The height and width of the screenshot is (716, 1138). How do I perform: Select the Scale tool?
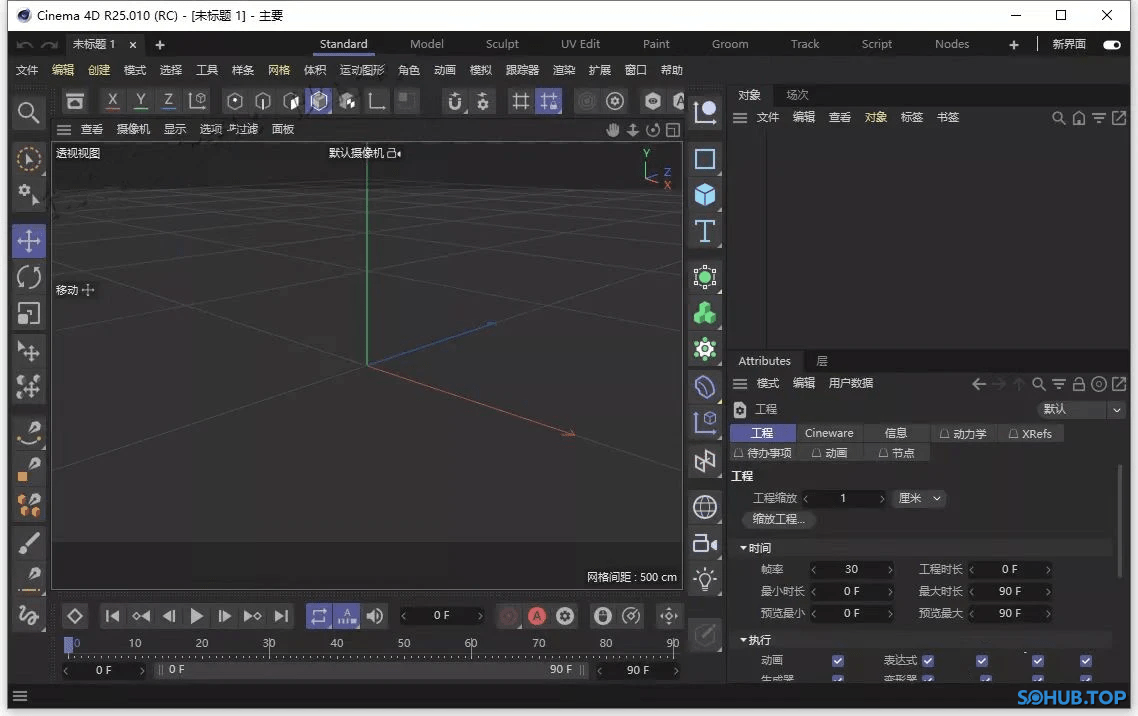click(28, 314)
